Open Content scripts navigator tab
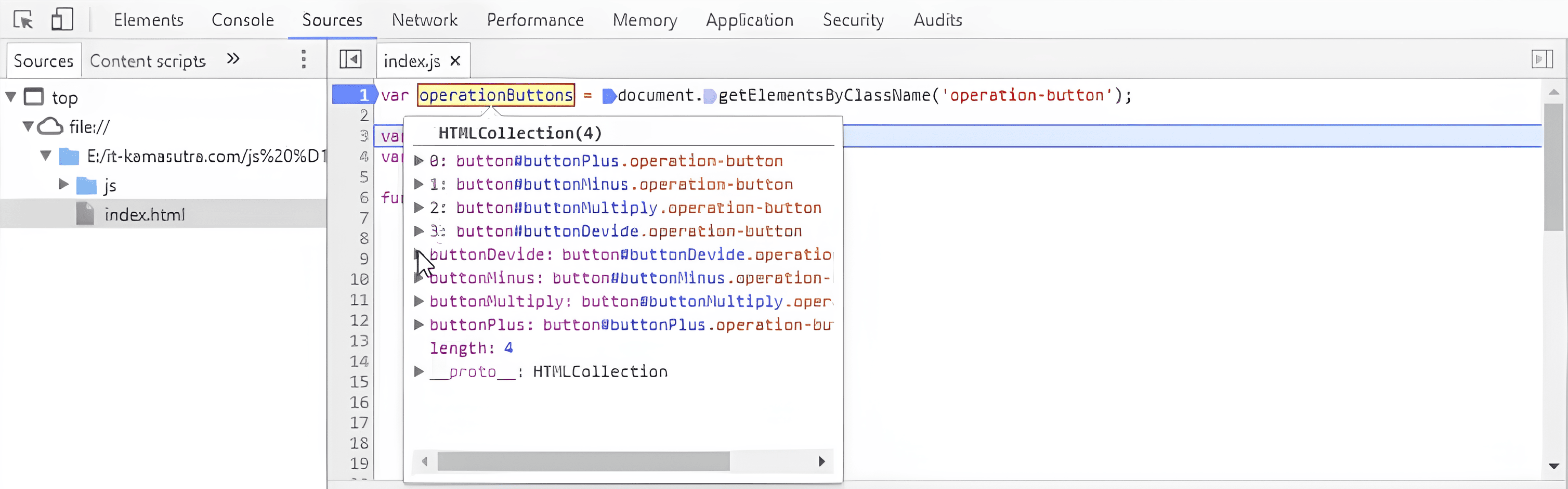The image size is (1568, 489). pyautogui.click(x=148, y=61)
